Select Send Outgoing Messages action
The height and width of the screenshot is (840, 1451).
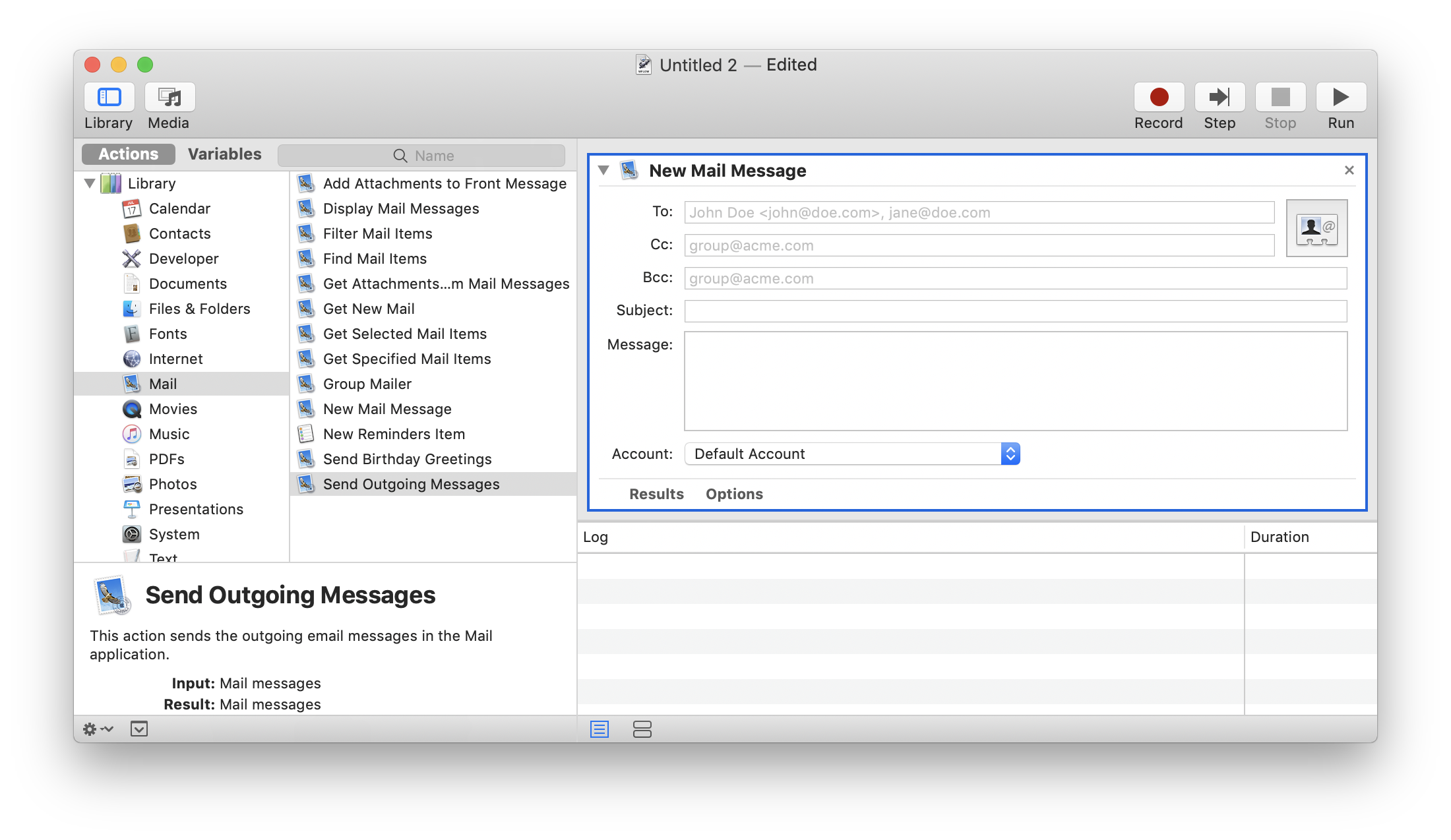coord(433,484)
